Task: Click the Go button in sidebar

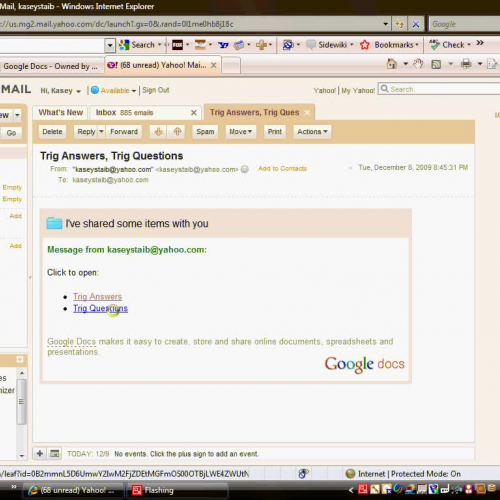Action: click(x=11, y=133)
